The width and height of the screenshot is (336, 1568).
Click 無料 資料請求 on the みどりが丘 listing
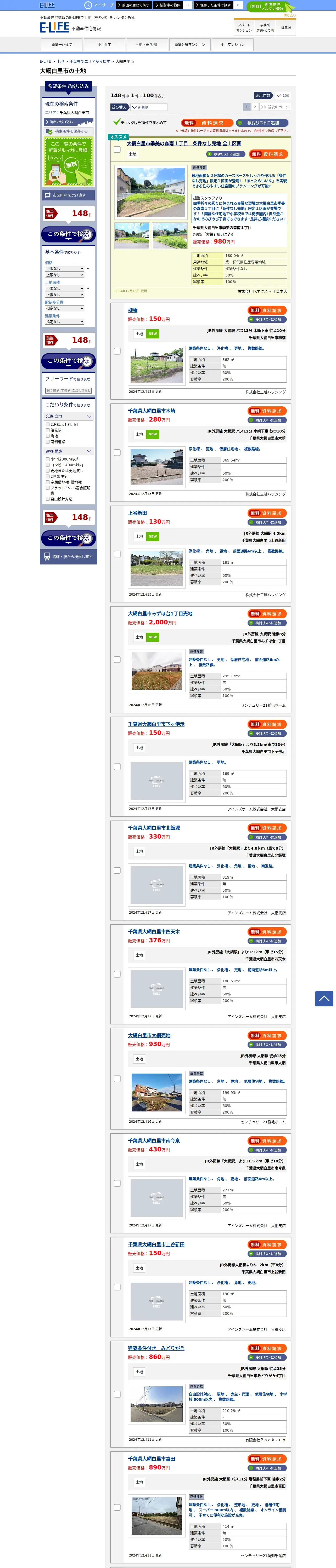[x=268, y=1348]
